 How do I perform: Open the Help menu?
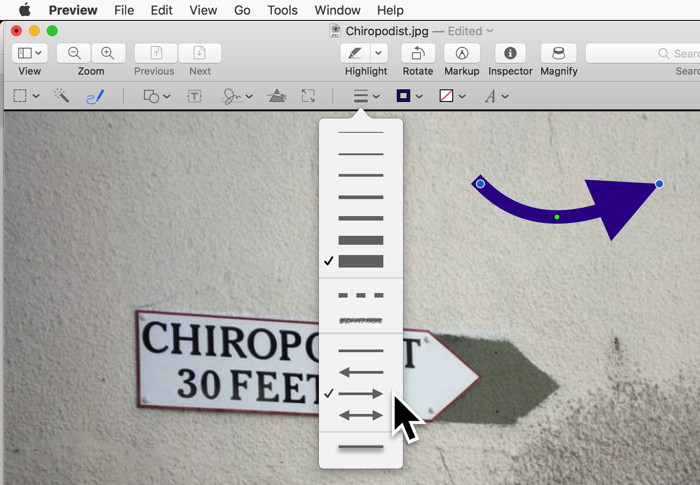[390, 10]
